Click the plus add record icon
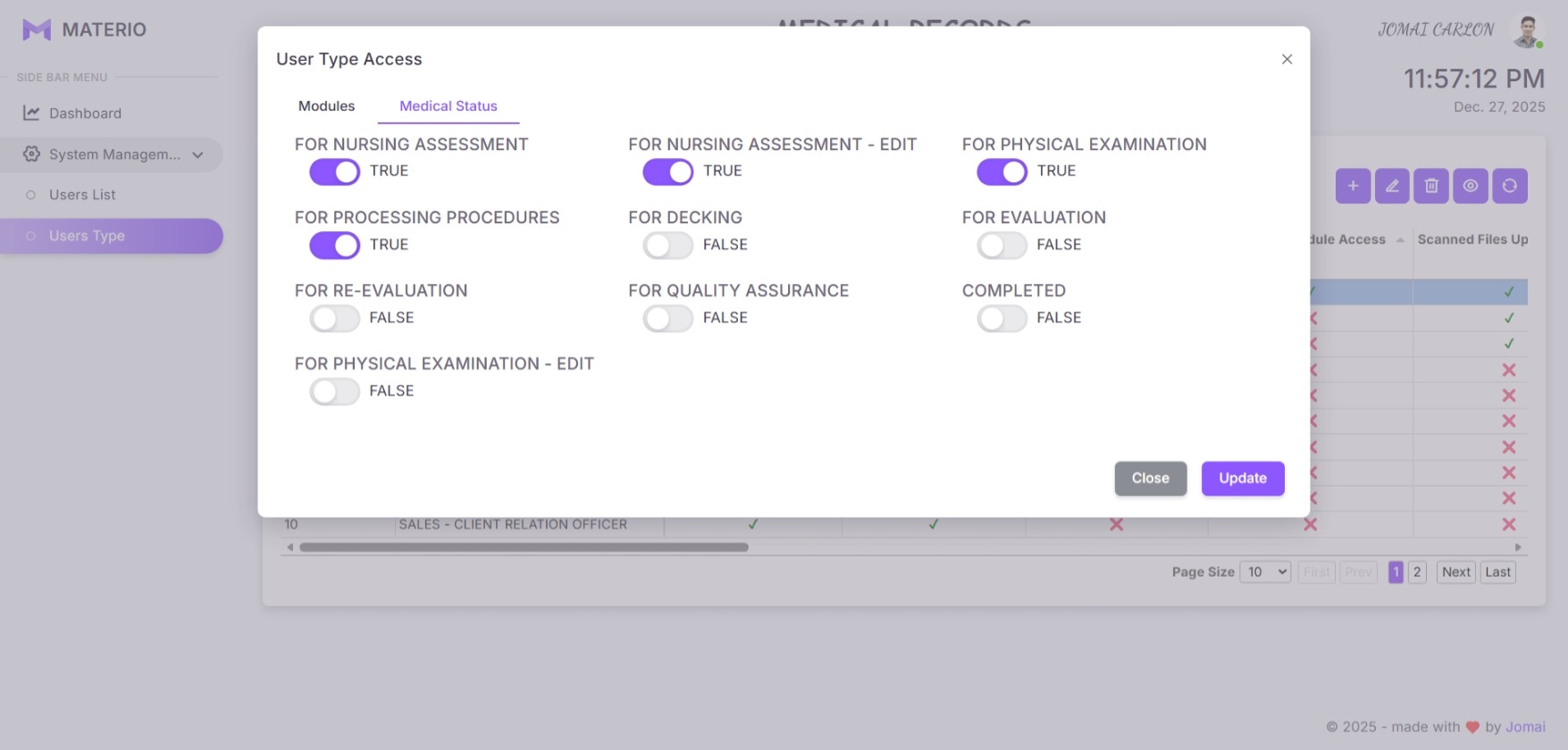Viewport: 1568px width, 750px height. 1353,186
